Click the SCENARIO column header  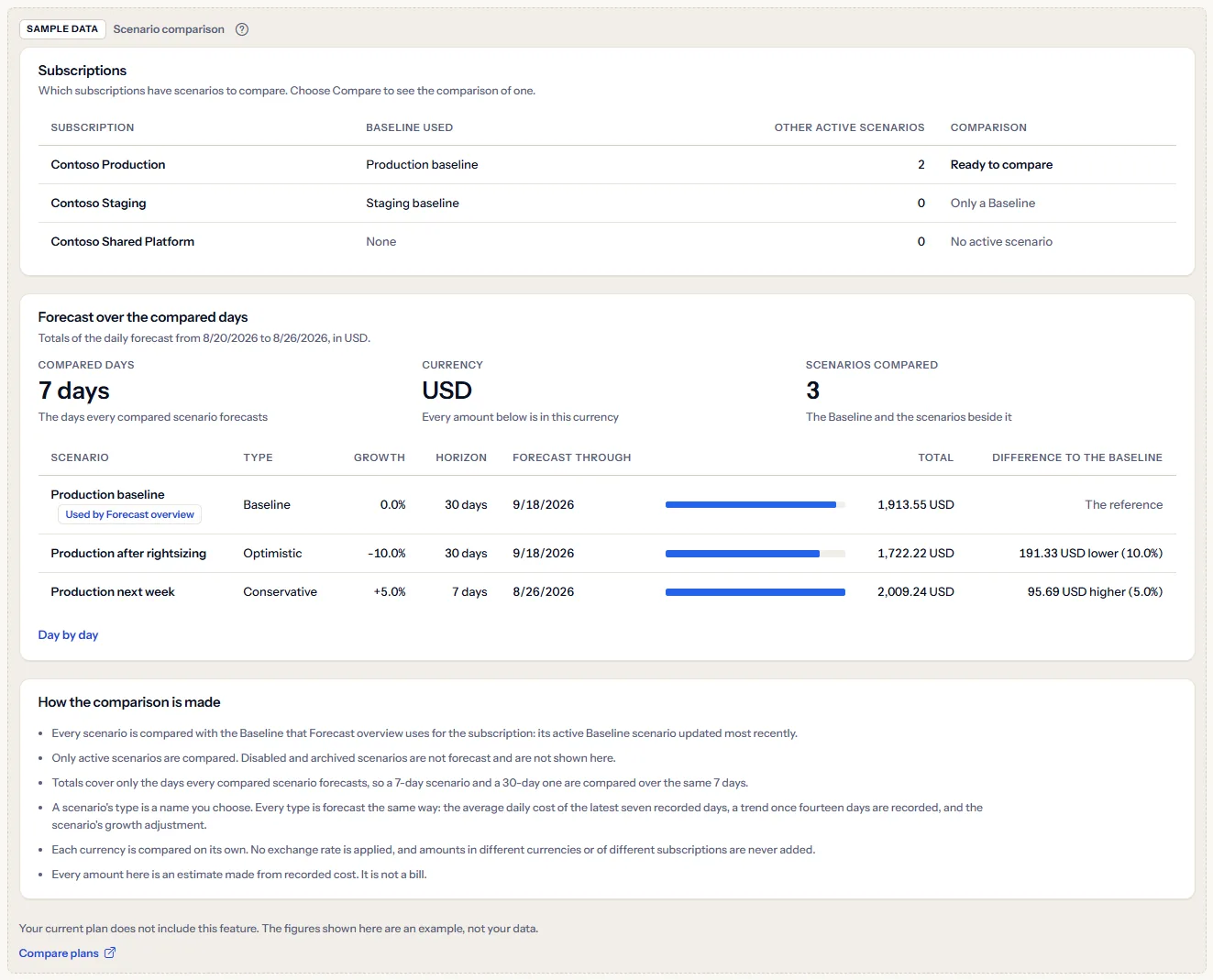point(80,457)
